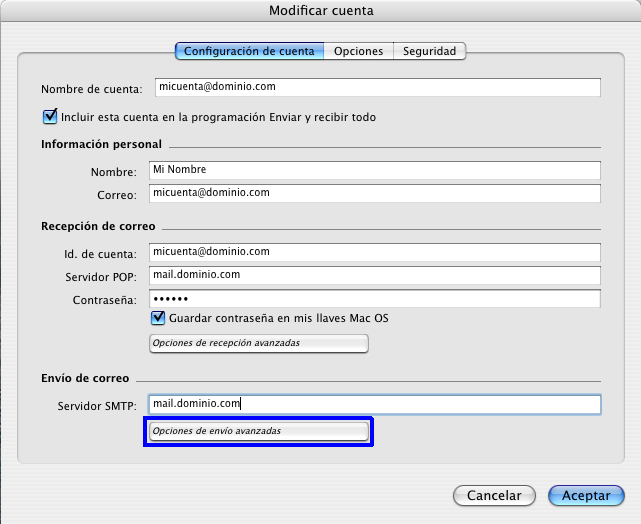The width and height of the screenshot is (641, 524).
Task: Switch to the Configuración de cuenta tab
Action: tap(249, 51)
